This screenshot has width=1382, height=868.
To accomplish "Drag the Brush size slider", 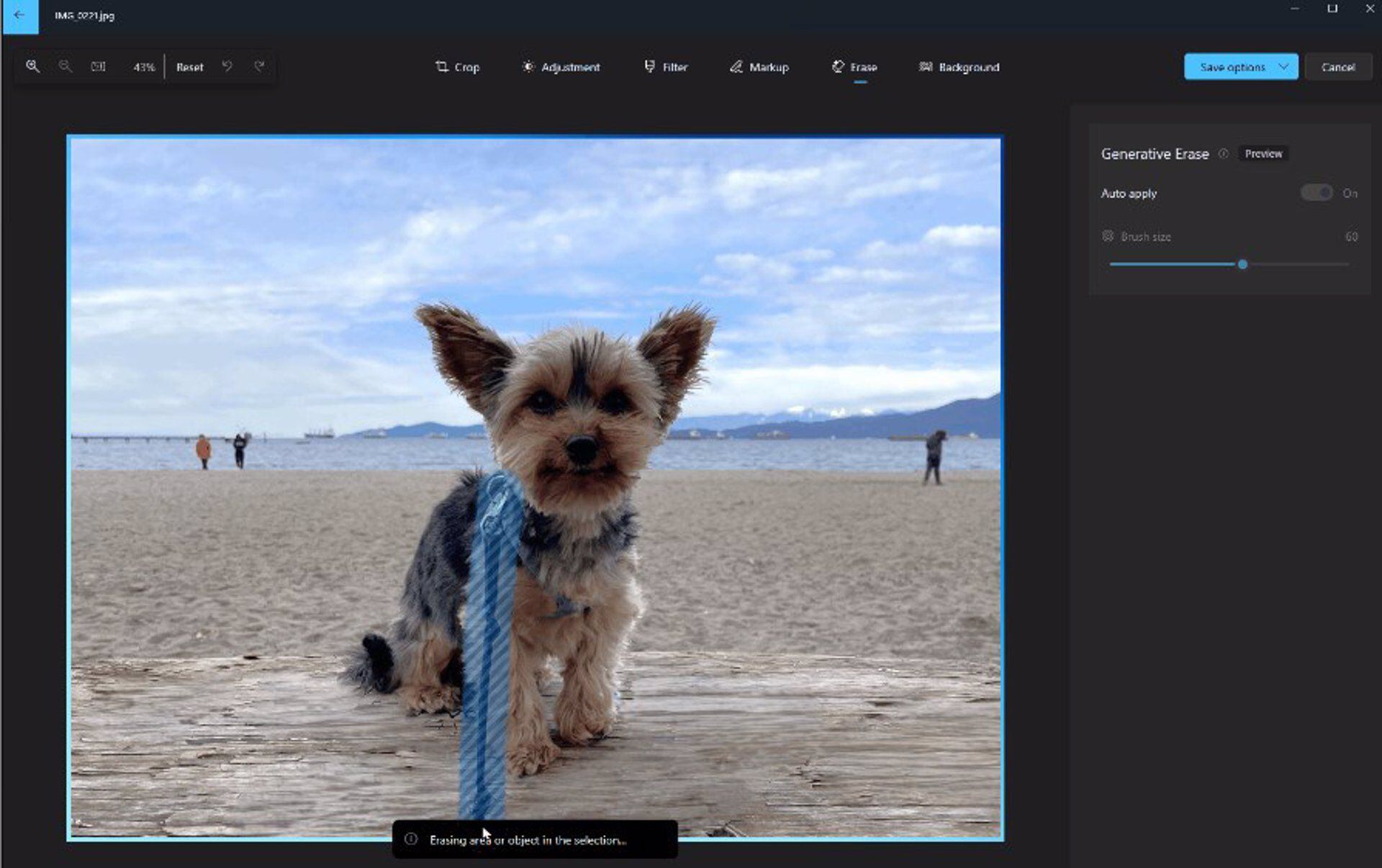I will pyautogui.click(x=1242, y=263).
